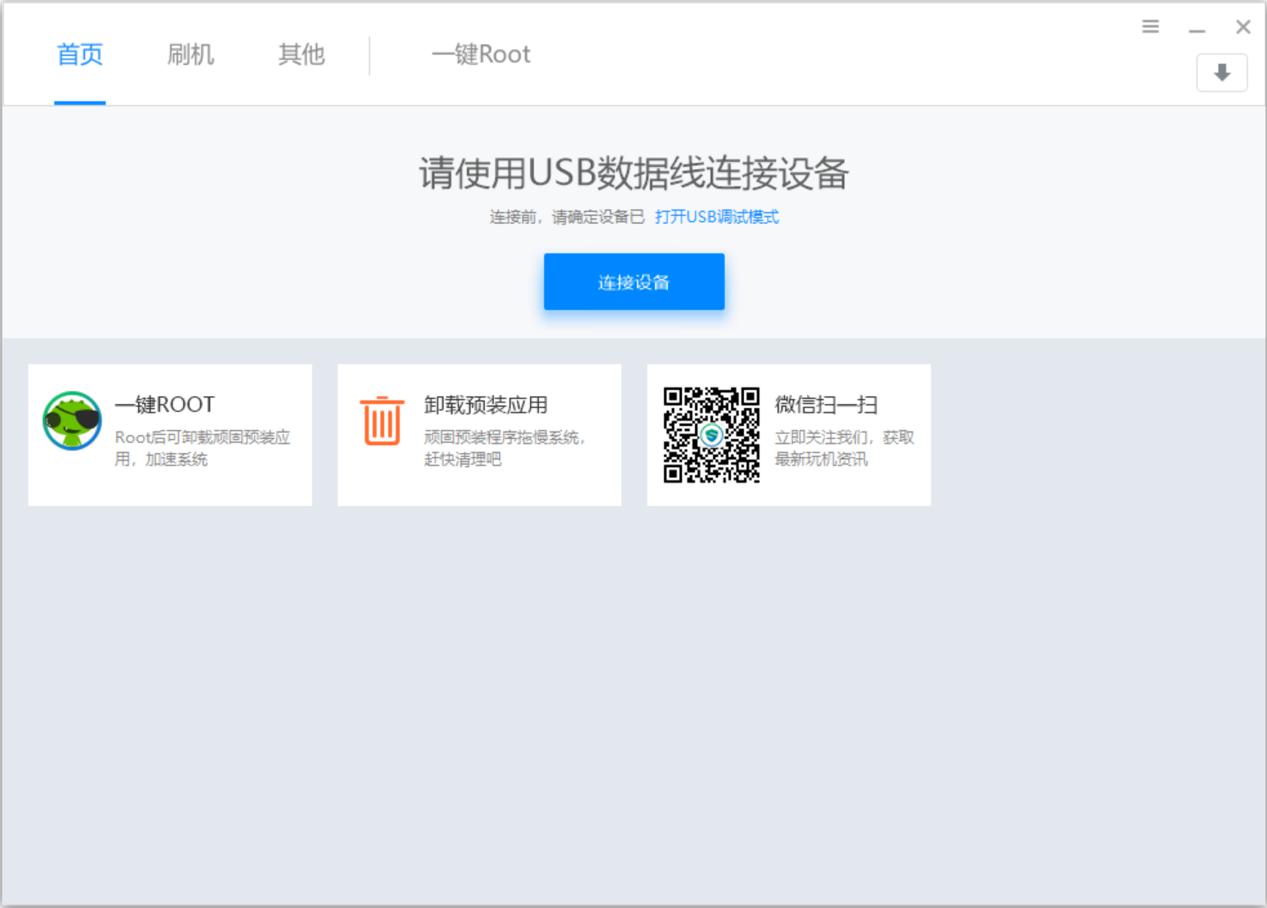Open the 打开USB调试模式 link

[716, 217]
